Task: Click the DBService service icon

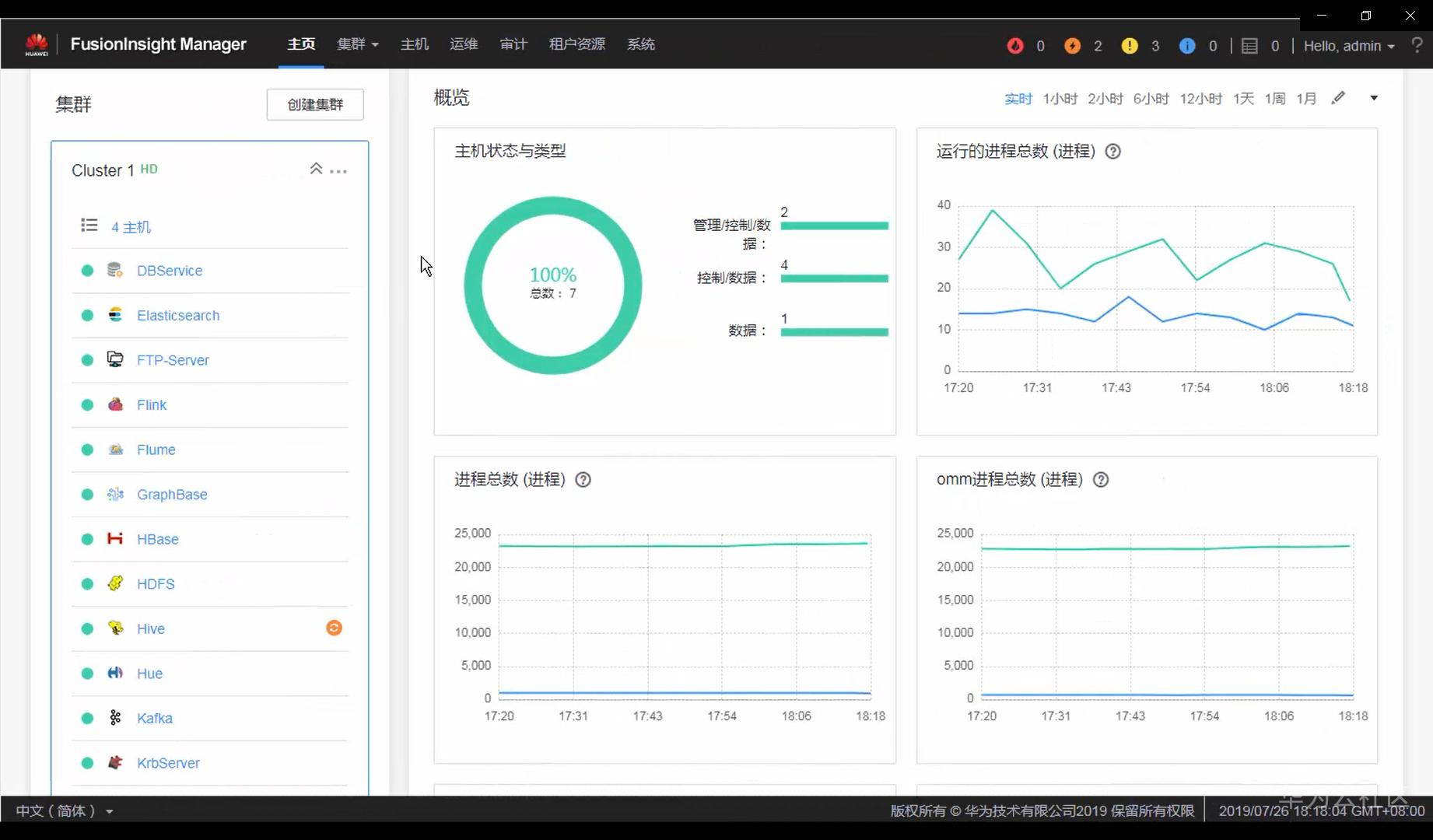Action: coord(115,270)
